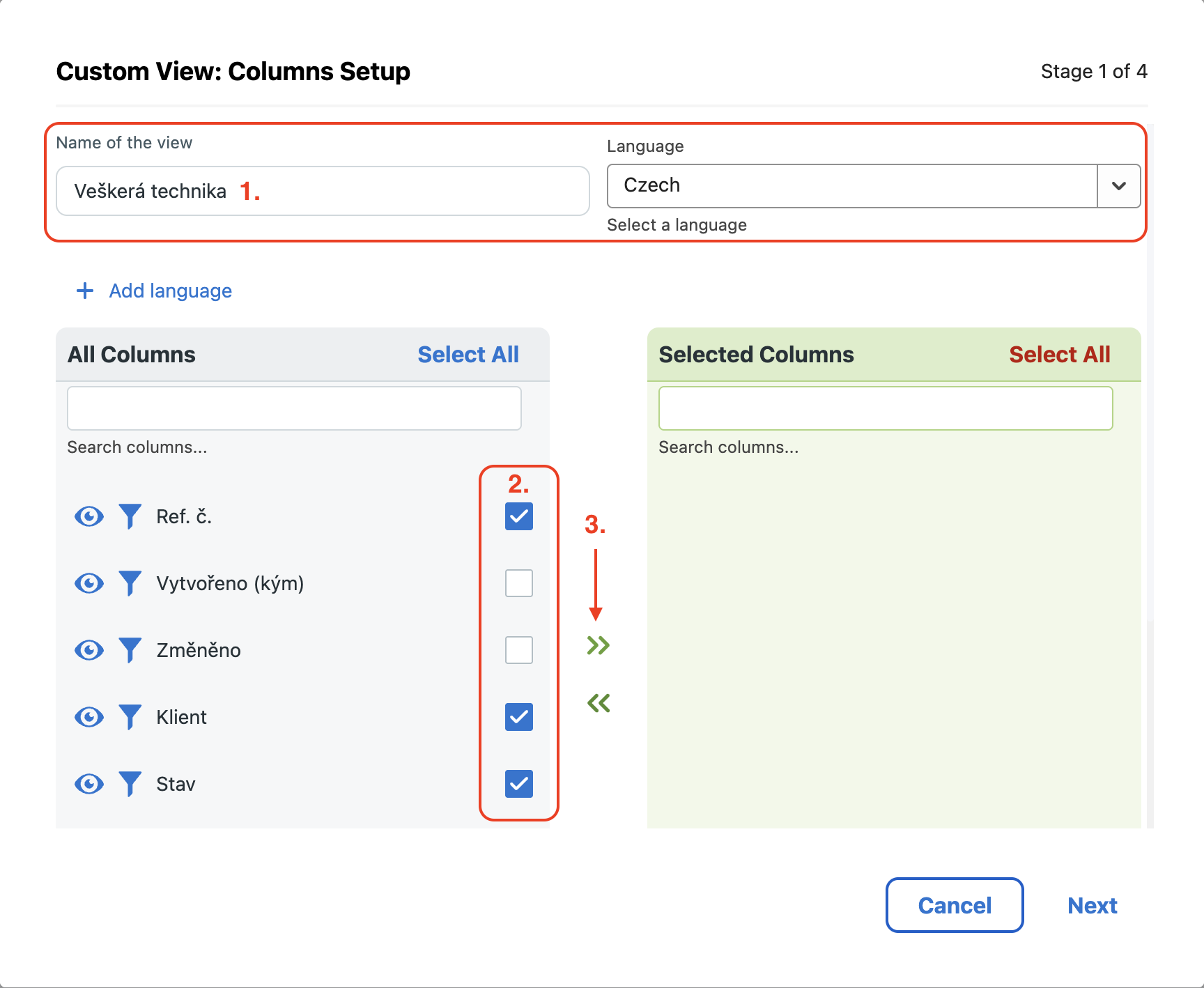Image resolution: width=1204 pixels, height=988 pixels.
Task: Toggle eye visibility for Ref. č.
Action: [89, 516]
